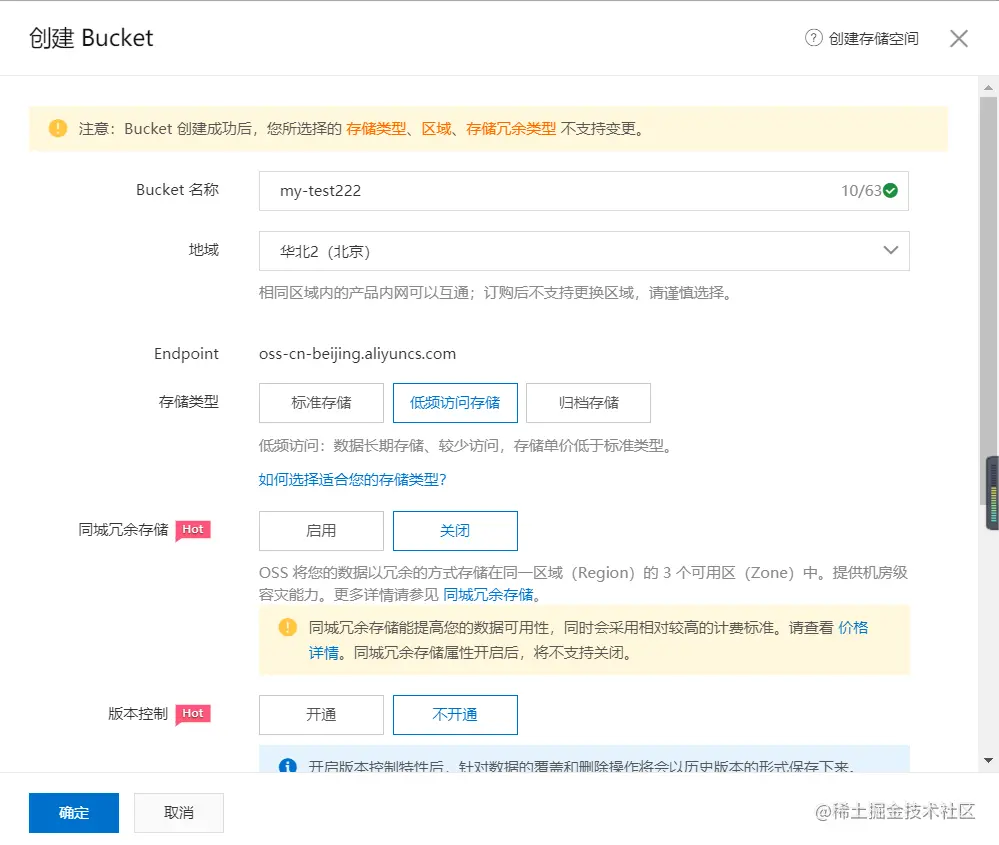Open the 同城冗余存储 documentation link
The height and width of the screenshot is (845, 999).
pos(488,595)
